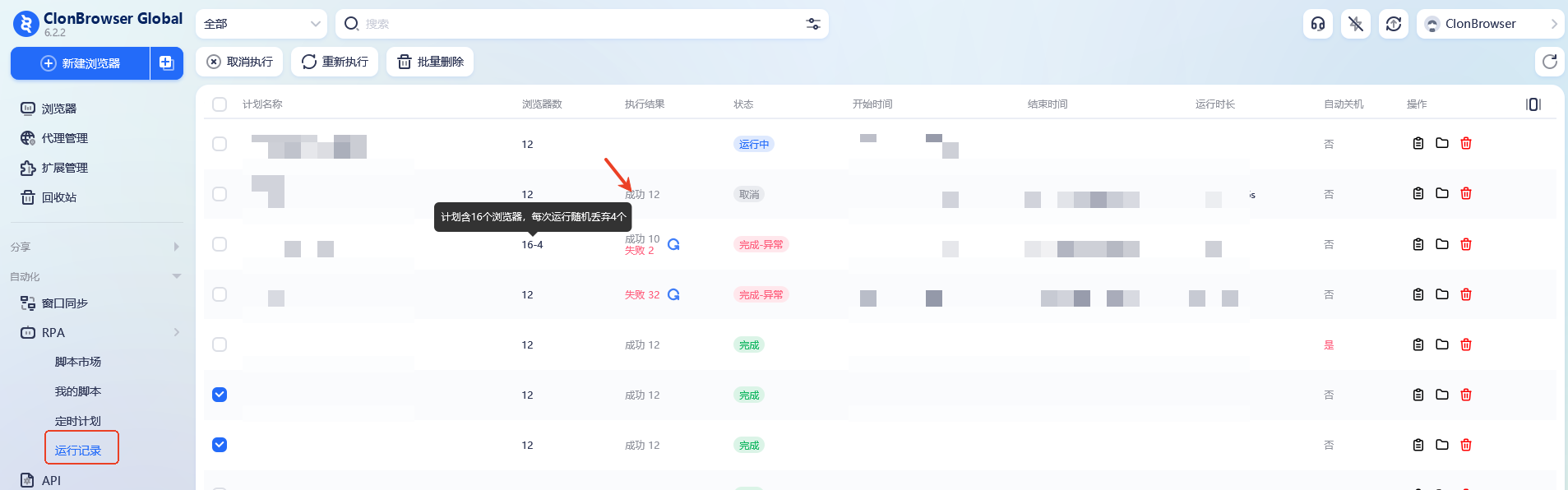Click the 计划名称 column header
Image resolution: width=1568 pixels, height=490 pixels.
click(262, 104)
